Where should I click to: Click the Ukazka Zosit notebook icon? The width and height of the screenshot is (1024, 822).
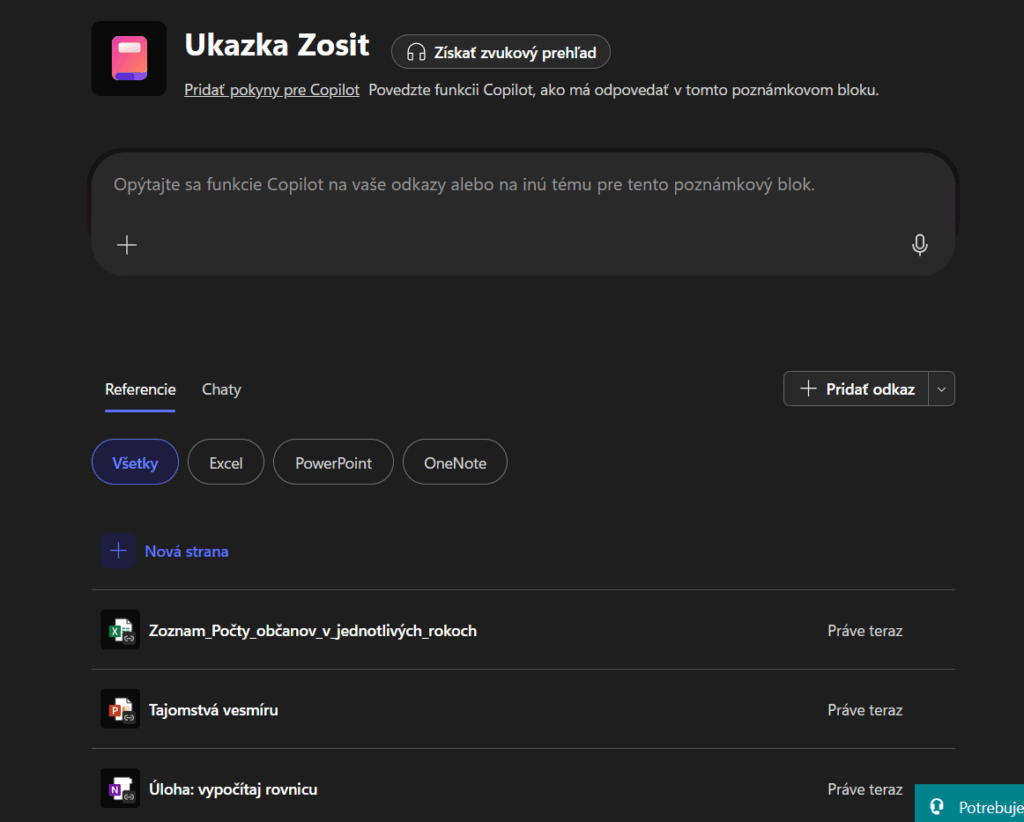point(129,58)
